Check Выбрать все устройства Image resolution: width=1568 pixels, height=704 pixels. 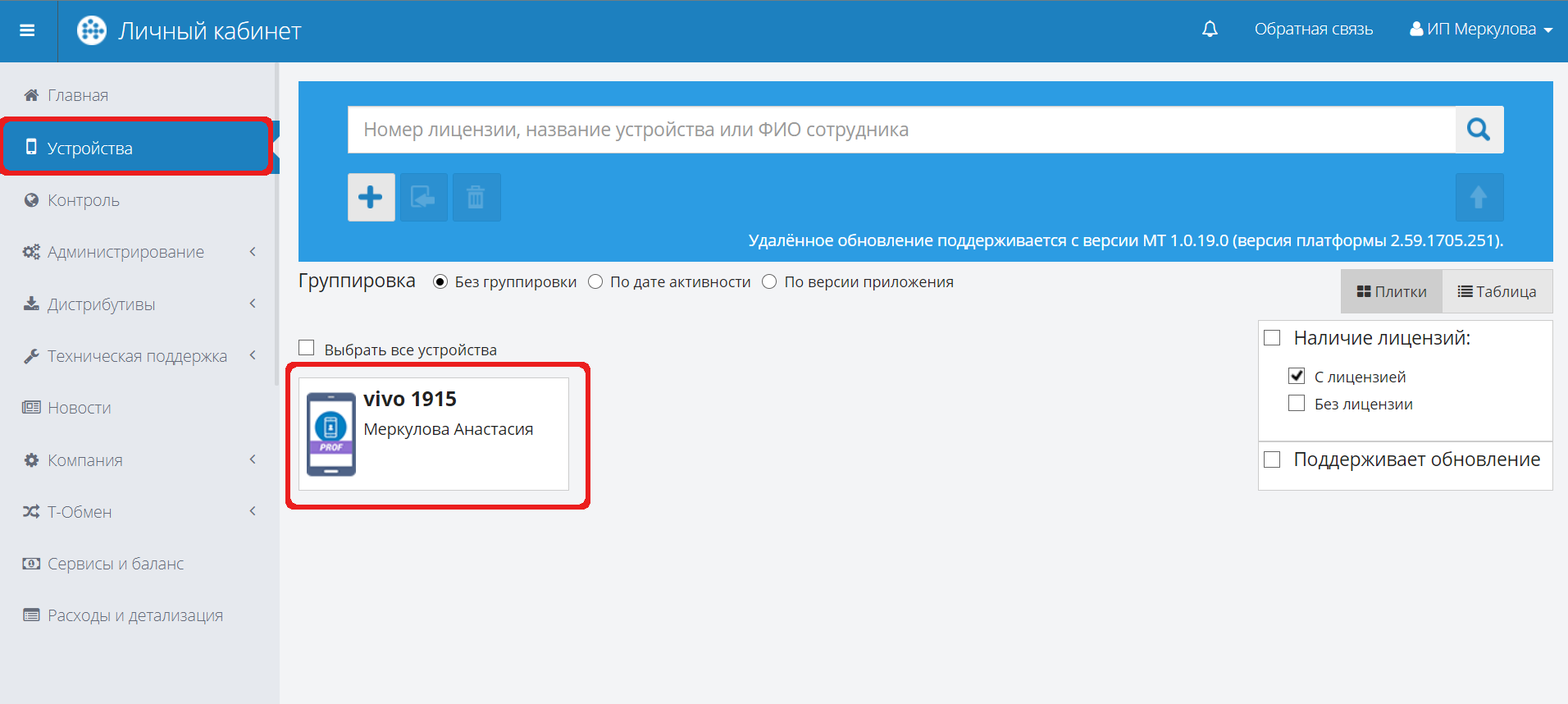click(307, 348)
